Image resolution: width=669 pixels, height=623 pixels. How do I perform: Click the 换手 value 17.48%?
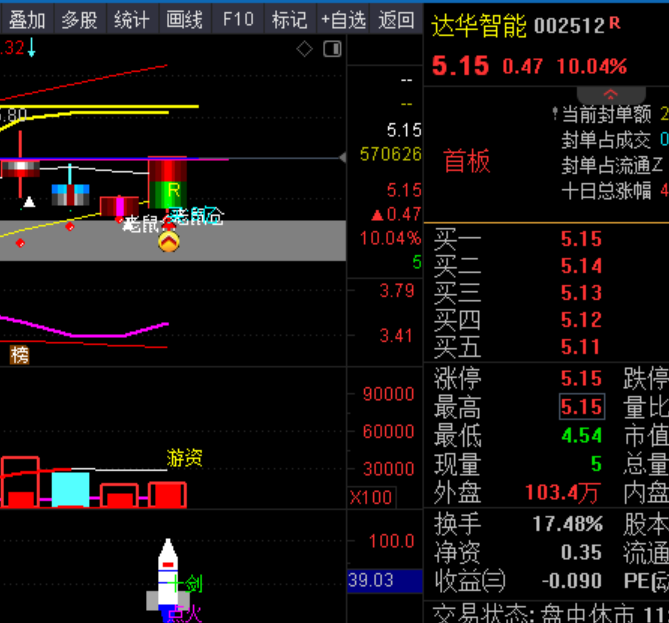(x=568, y=524)
